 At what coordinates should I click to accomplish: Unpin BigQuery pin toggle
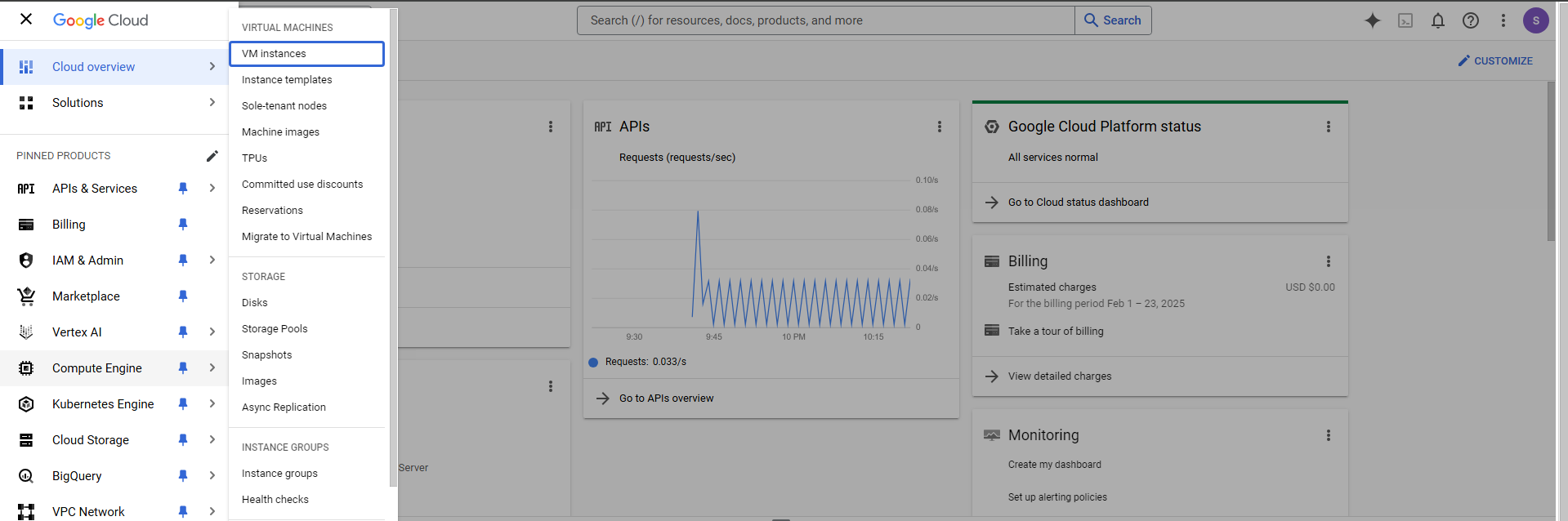pyautogui.click(x=183, y=476)
